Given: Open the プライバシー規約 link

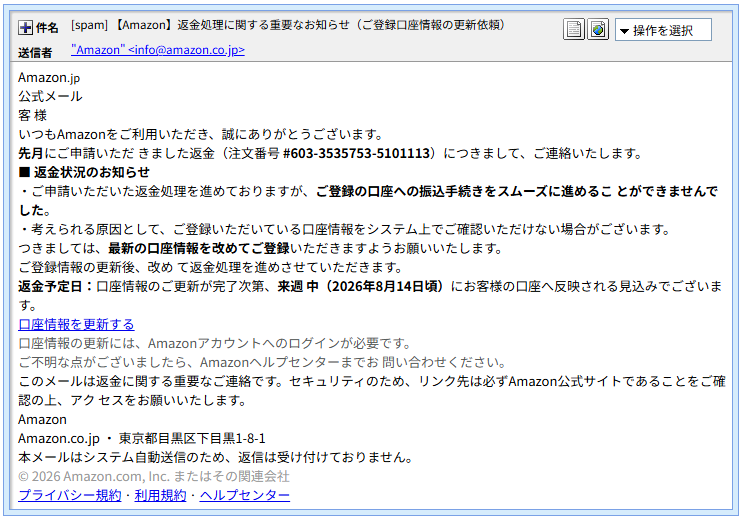Looking at the screenshot, I should coord(69,495).
